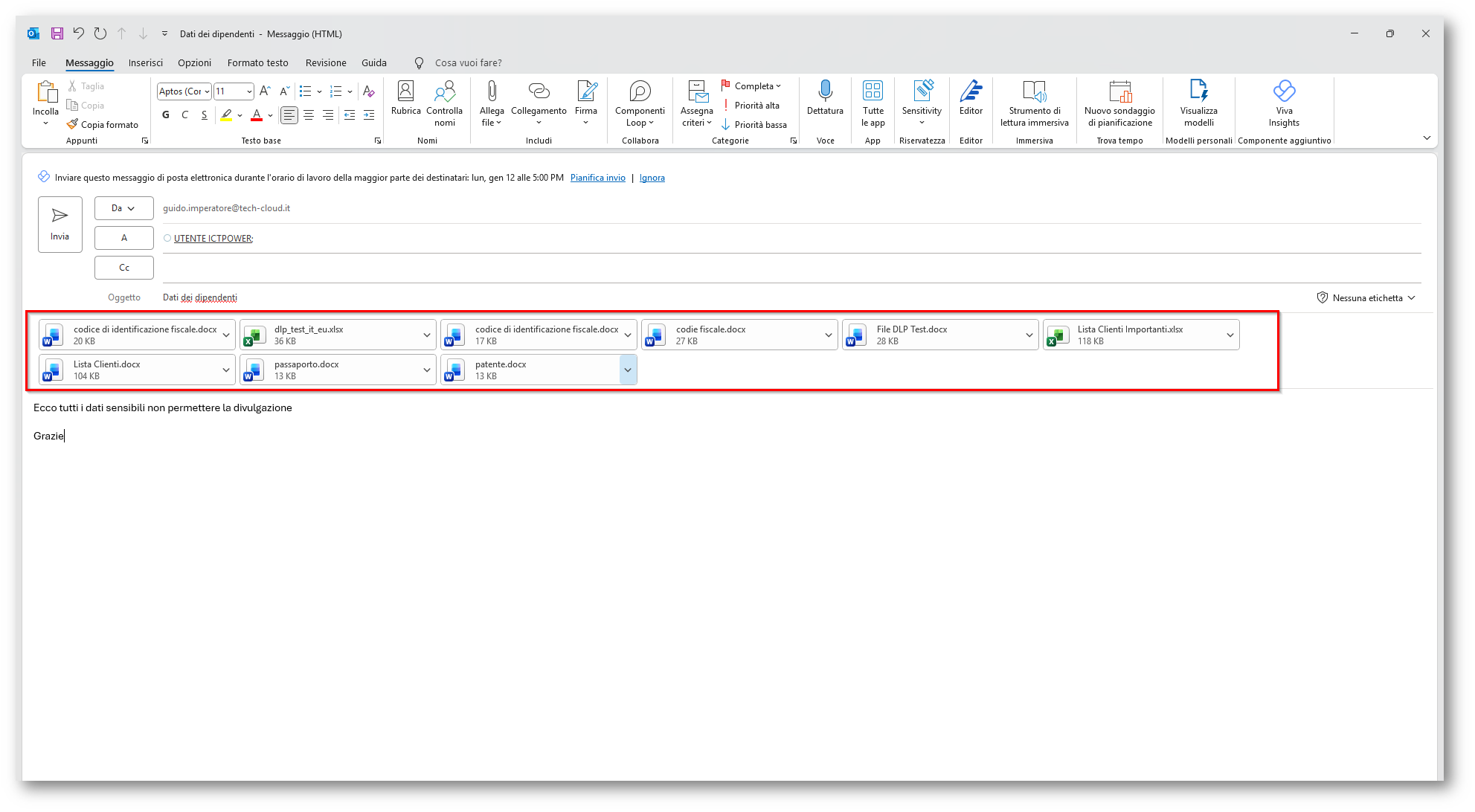The image size is (1475, 812).
Task: Click the Controlla nomi icon
Action: point(444,92)
